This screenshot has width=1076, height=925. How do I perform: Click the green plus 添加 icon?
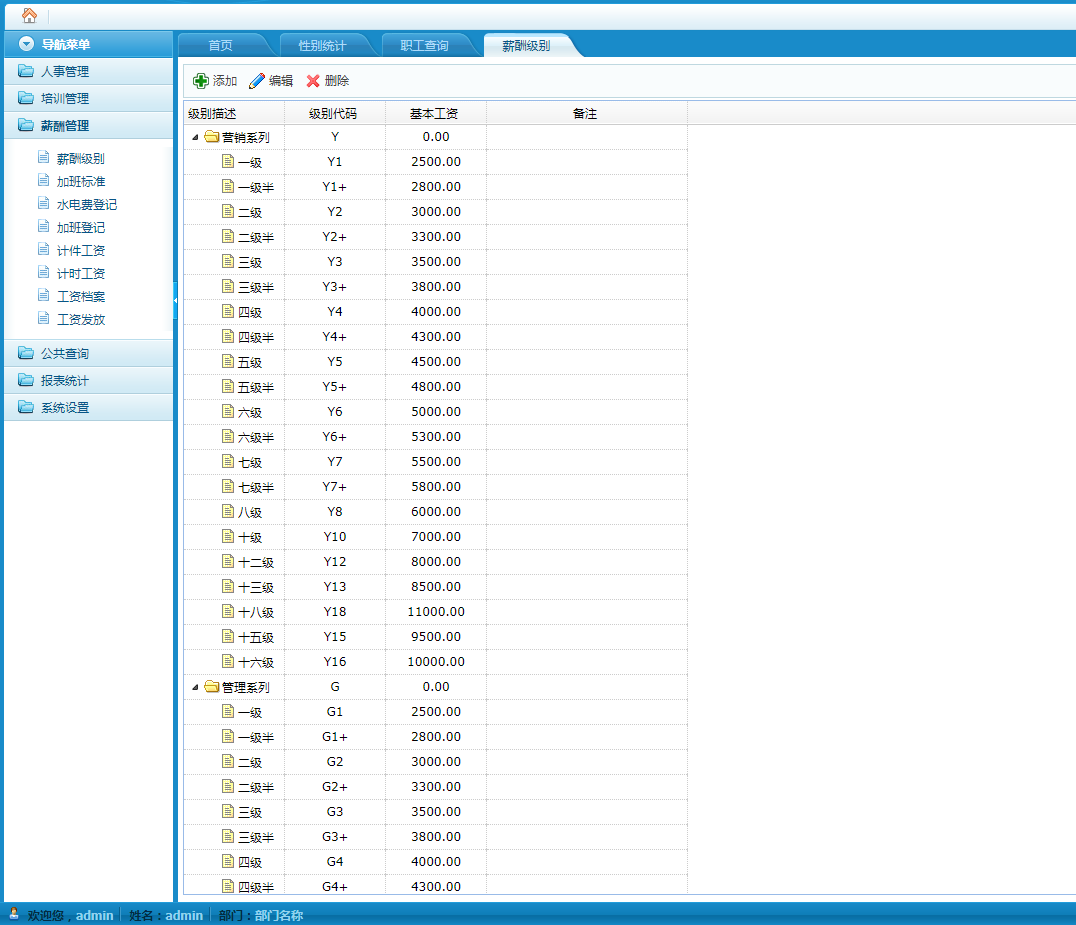coord(200,81)
